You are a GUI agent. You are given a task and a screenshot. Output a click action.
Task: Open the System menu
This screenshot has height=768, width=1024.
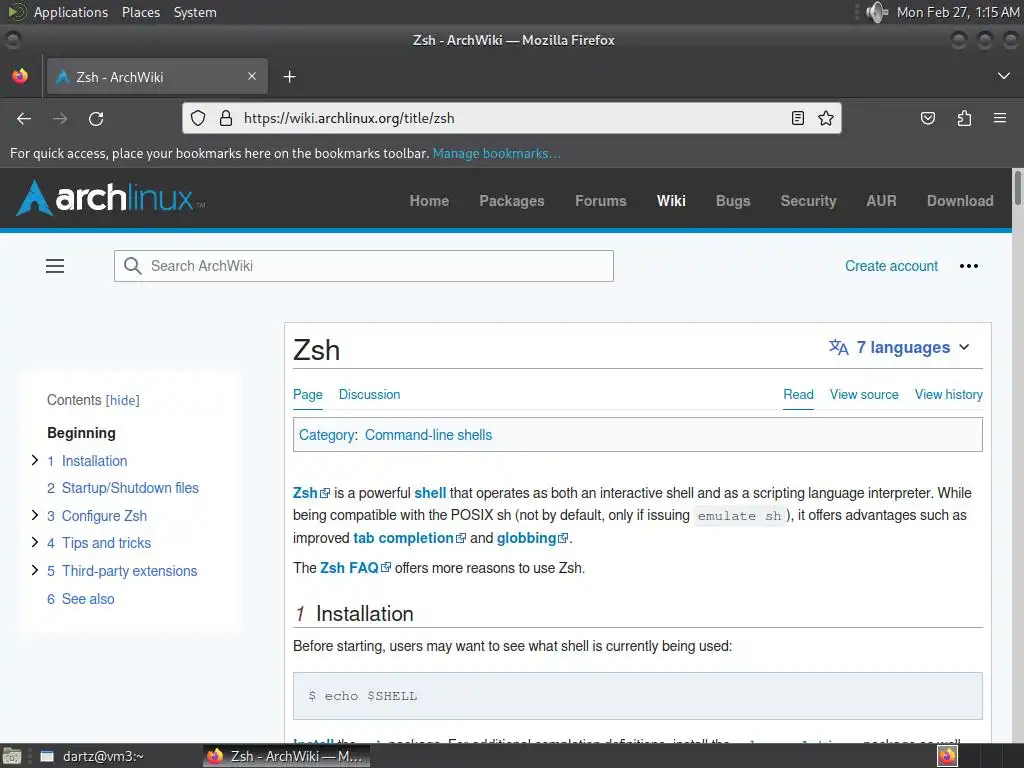pos(195,12)
